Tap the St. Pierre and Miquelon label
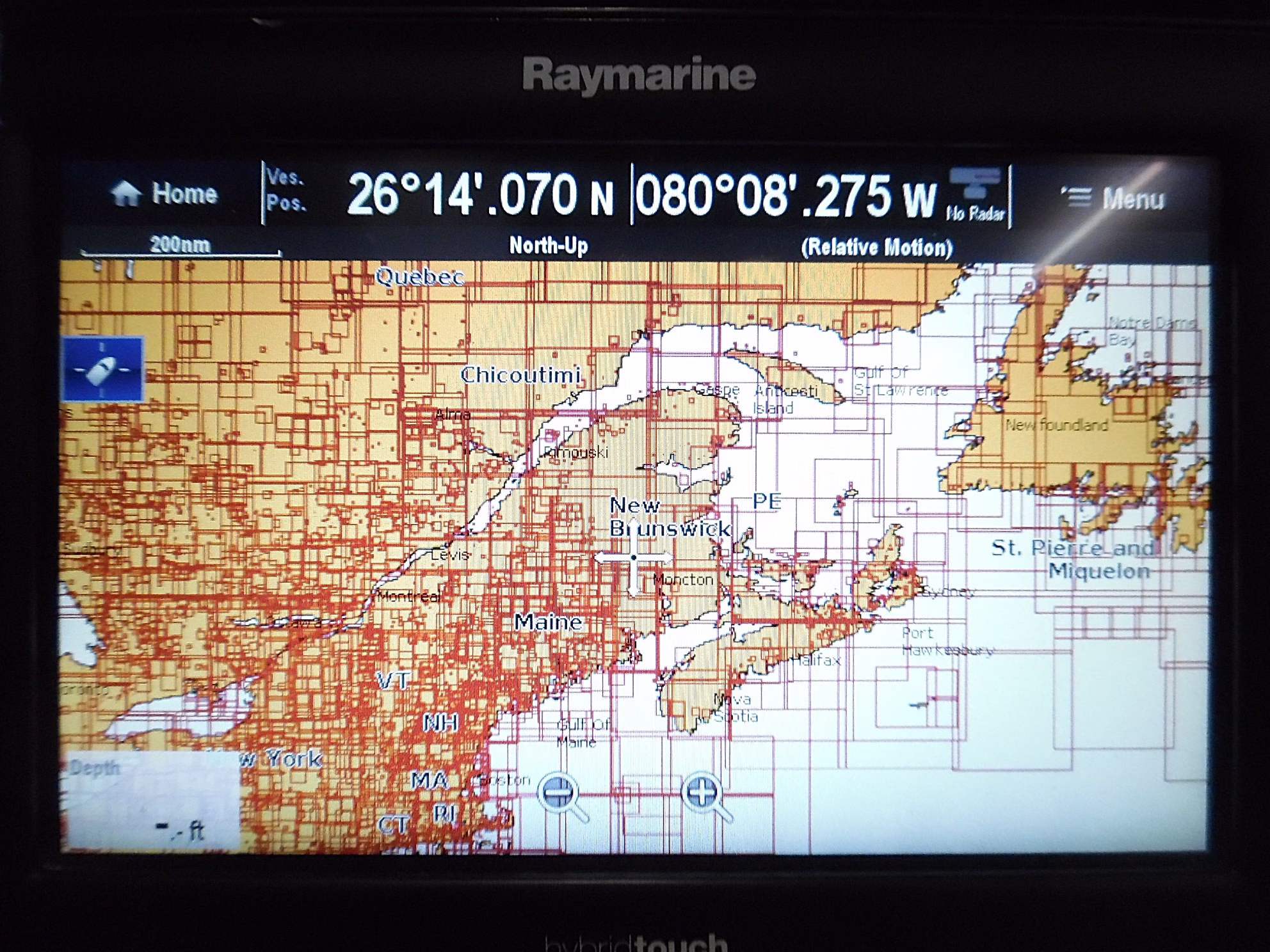This screenshot has height=952, width=1270. click(x=1074, y=559)
